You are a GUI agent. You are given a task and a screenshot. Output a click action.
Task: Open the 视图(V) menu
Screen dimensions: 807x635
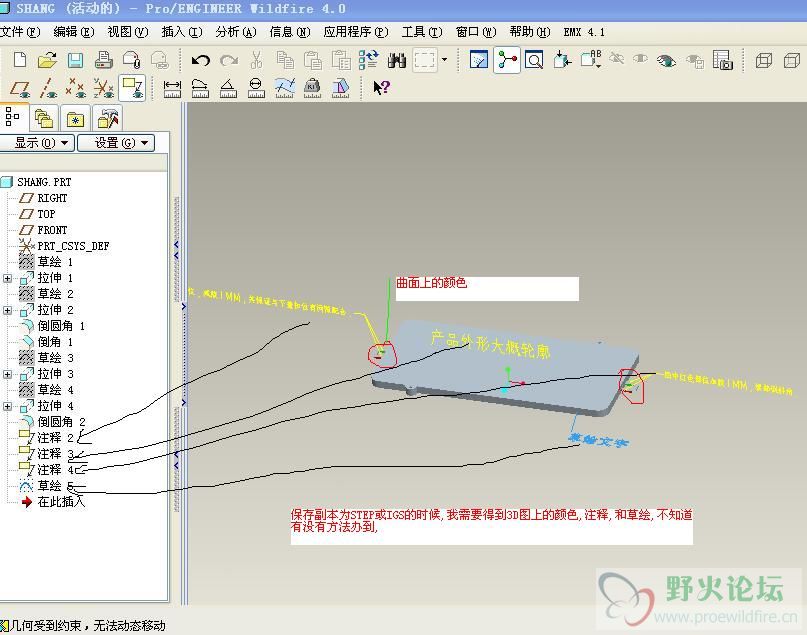(x=128, y=32)
